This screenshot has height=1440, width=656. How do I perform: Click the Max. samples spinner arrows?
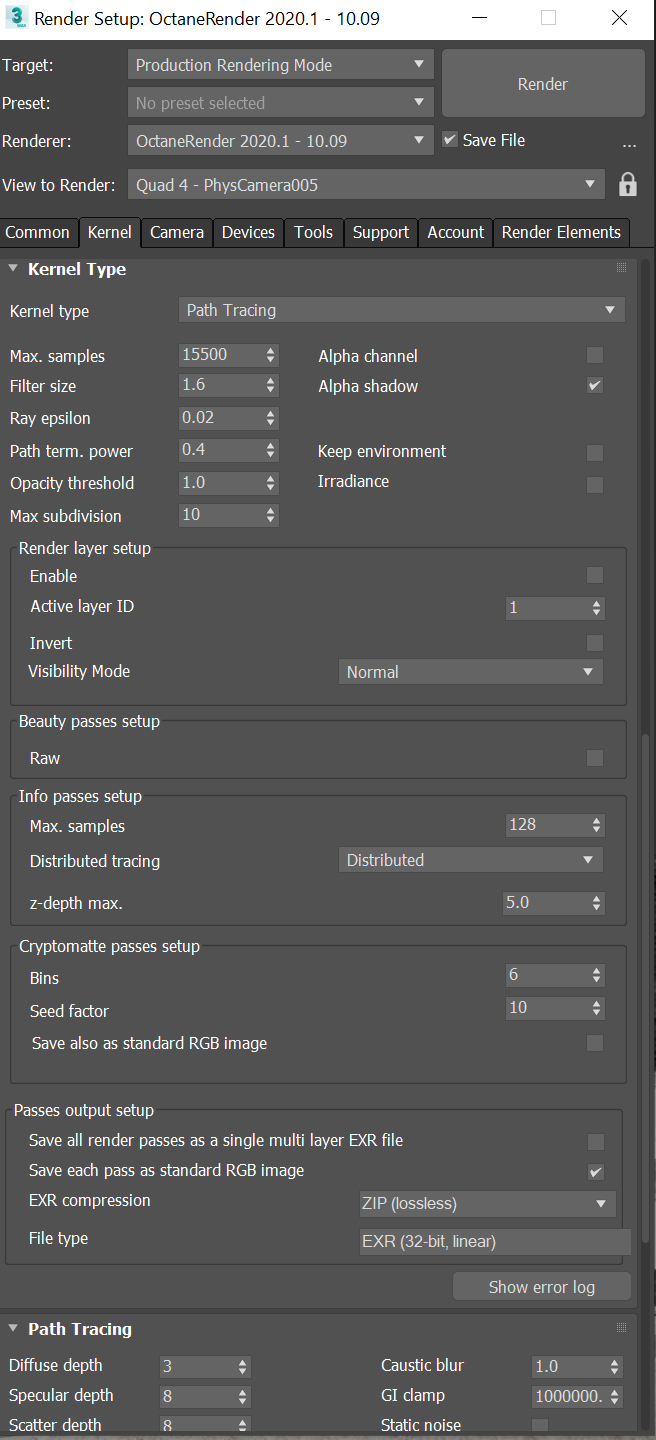click(x=271, y=355)
